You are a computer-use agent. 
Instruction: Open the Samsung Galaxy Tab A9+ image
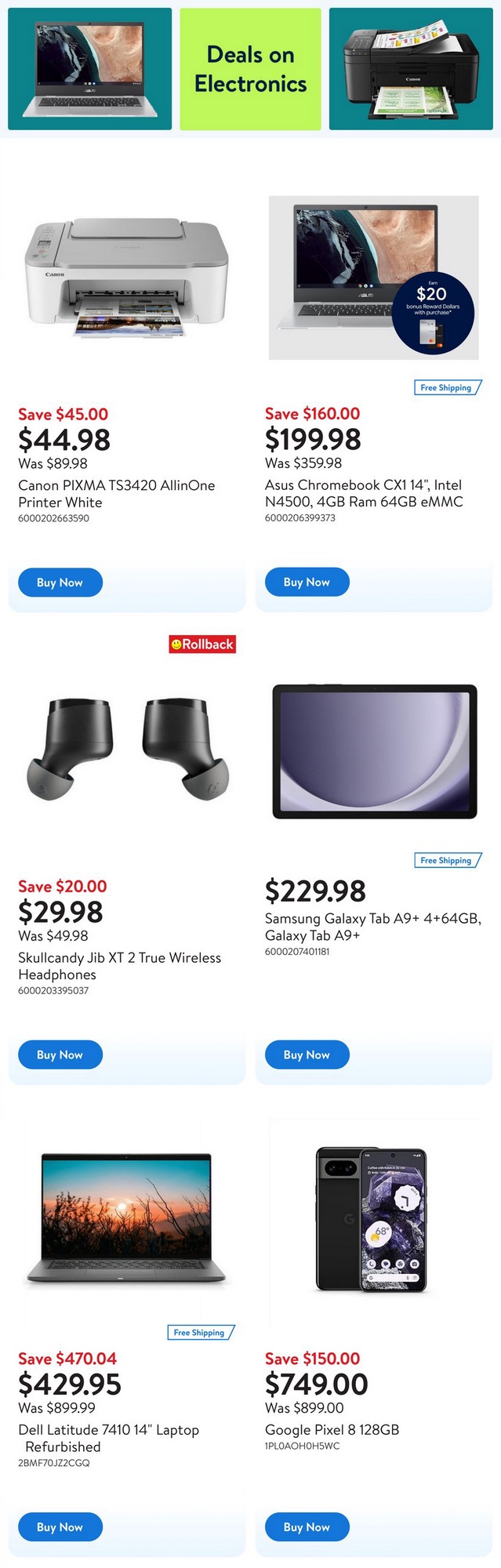click(374, 751)
